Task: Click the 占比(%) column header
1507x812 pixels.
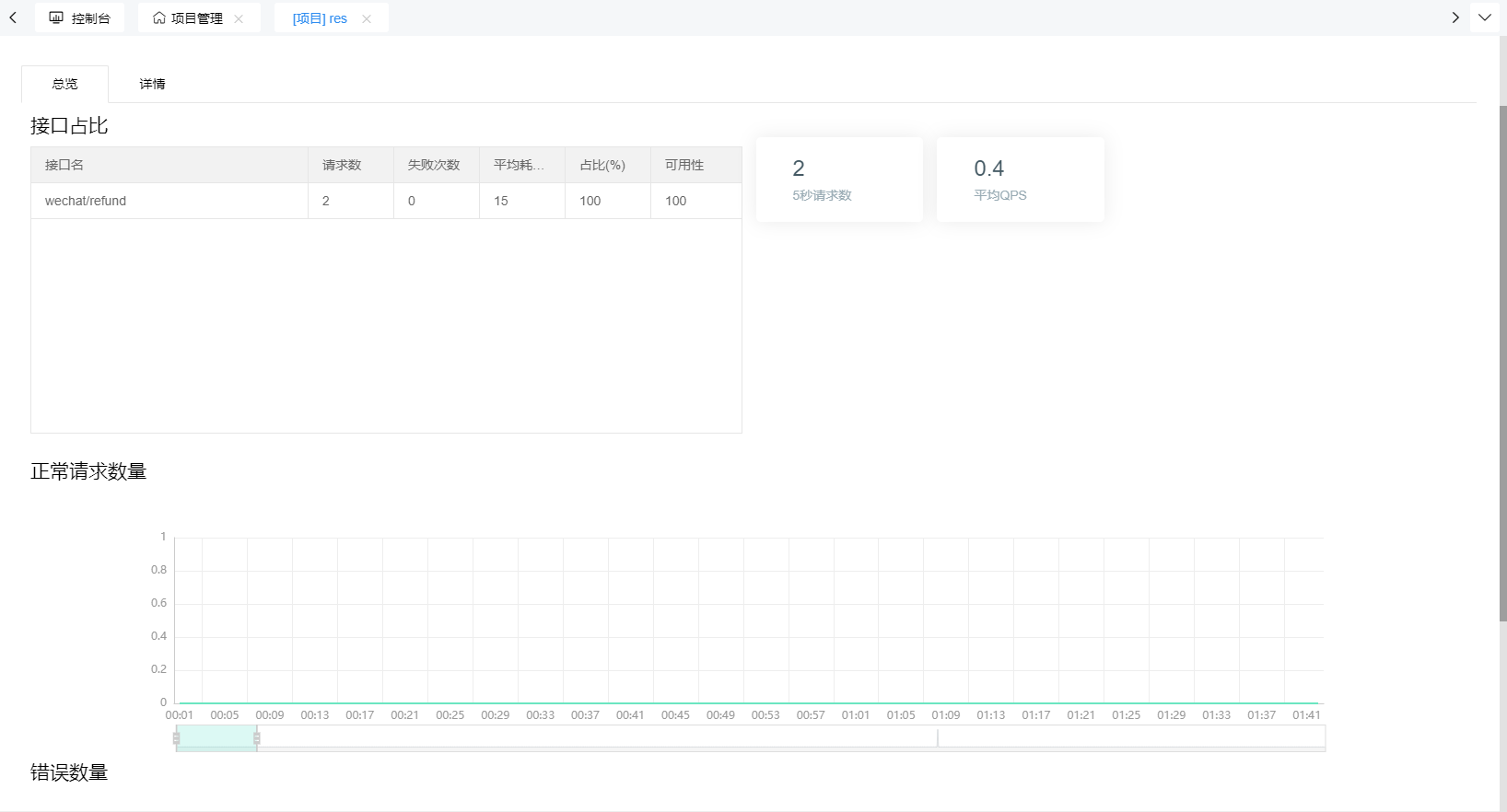Action: point(608,165)
